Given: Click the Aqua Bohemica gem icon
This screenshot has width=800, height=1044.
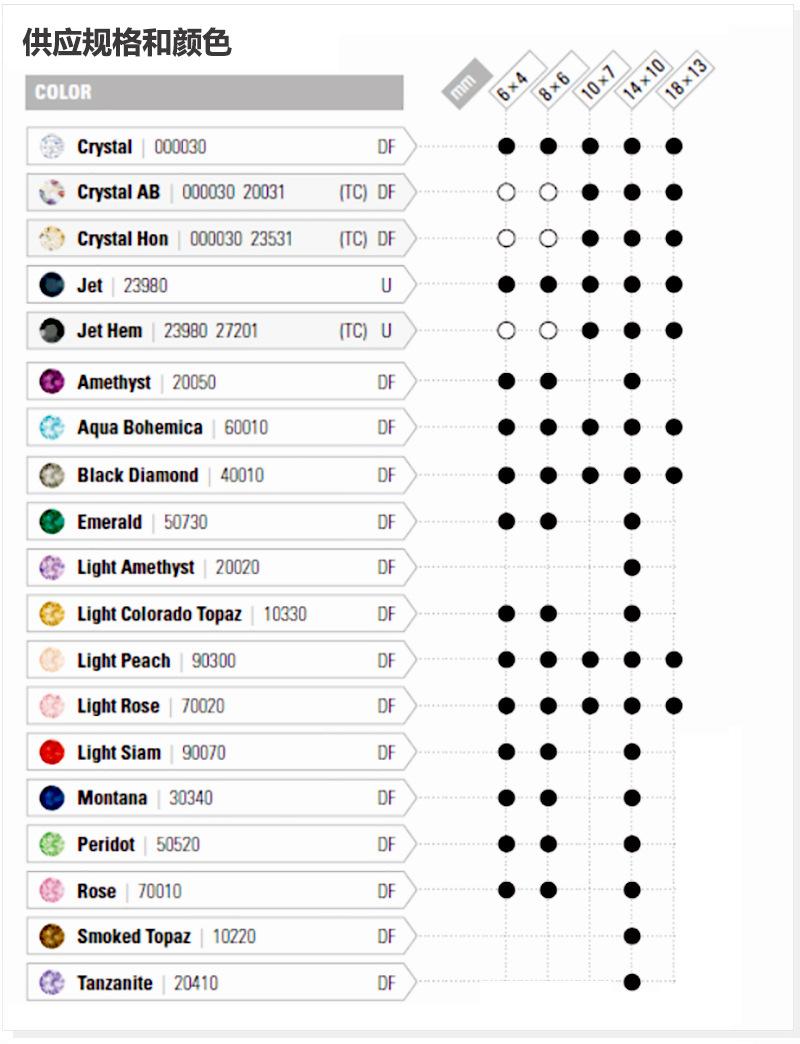Looking at the screenshot, I should 51,428.
